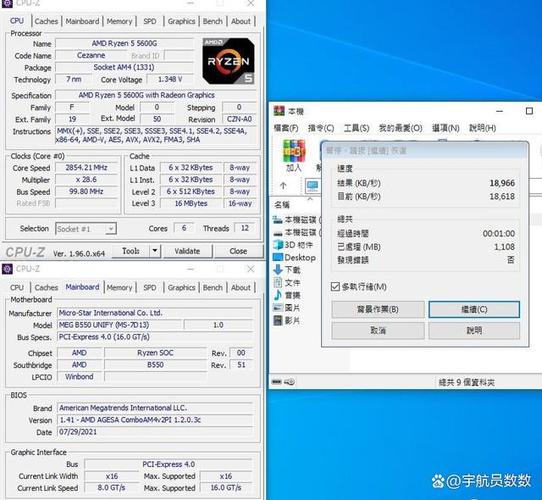Screen dimensions: 542x500
Task: Select Desktop folder in WinRAR list
Action: click(x=294, y=258)
